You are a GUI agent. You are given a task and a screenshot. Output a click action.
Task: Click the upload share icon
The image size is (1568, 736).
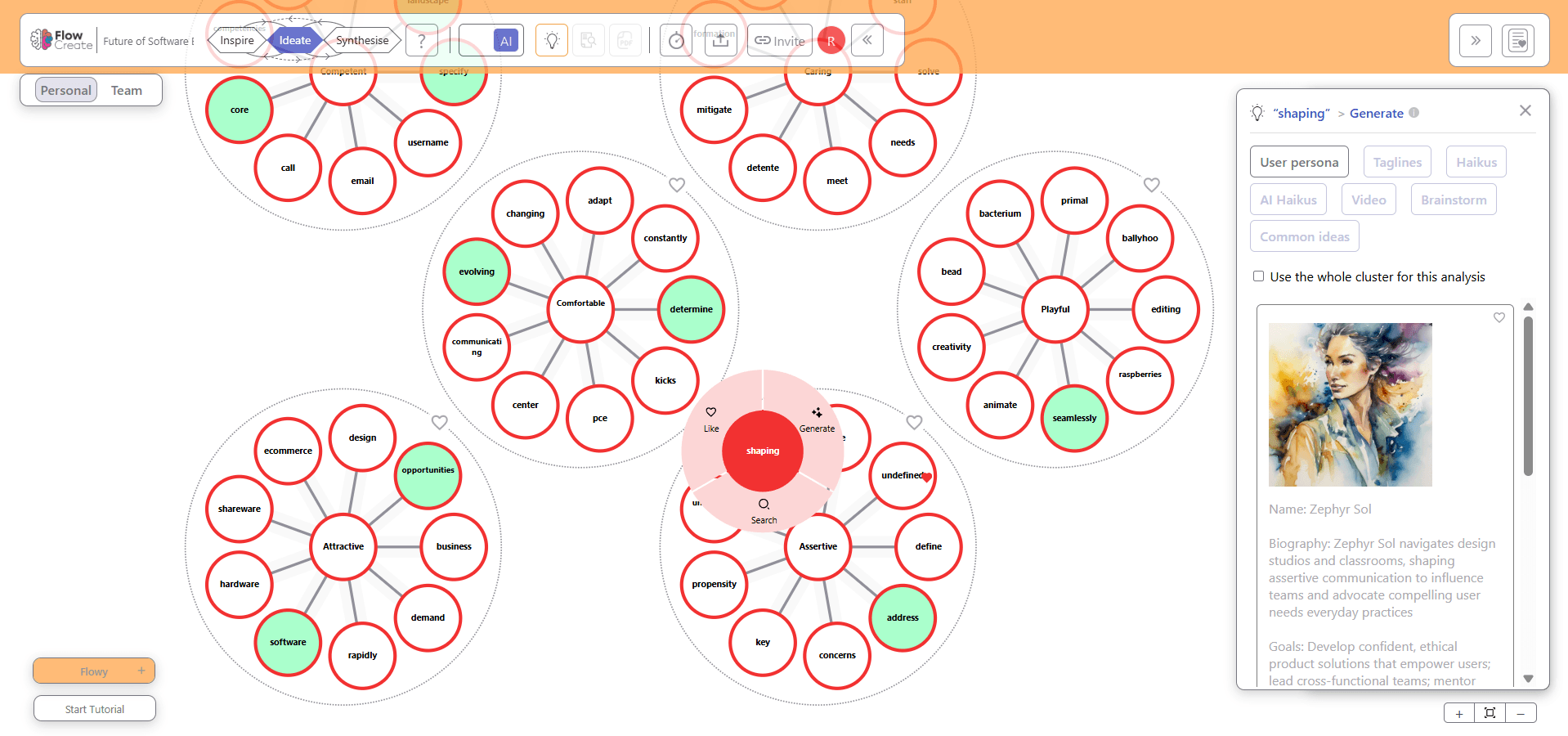pos(720,40)
